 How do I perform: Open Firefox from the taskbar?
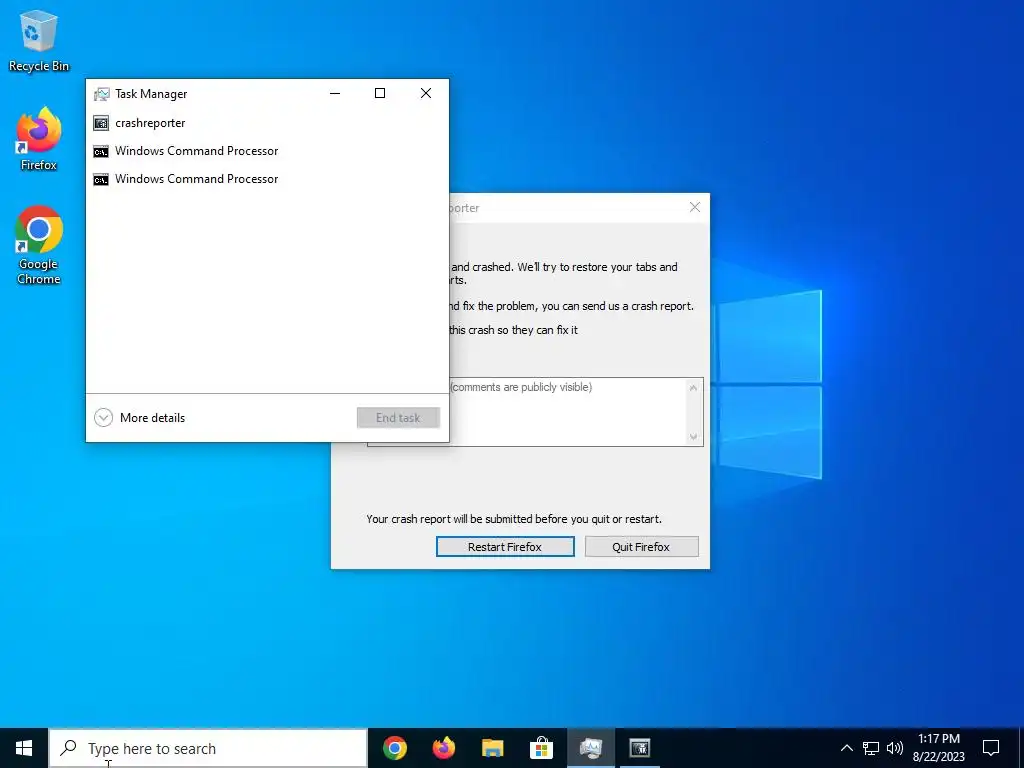pos(444,748)
